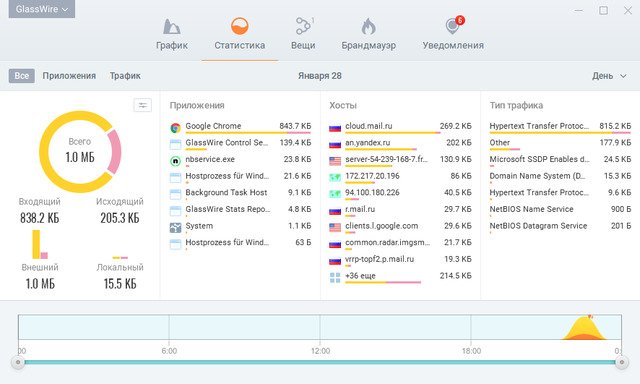Select the clients.l.google.com host
The image size is (640, 384).
pos(400,227)
